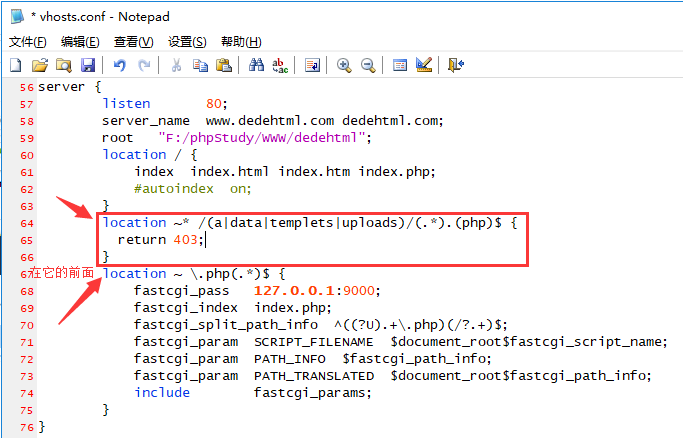Open the Replace dialog icon
Screen dimensions: 683x438
coord(280,65)
